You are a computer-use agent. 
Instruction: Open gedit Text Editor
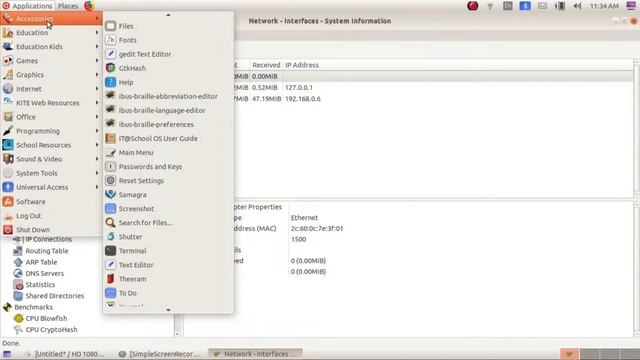[x=168, y=54]
